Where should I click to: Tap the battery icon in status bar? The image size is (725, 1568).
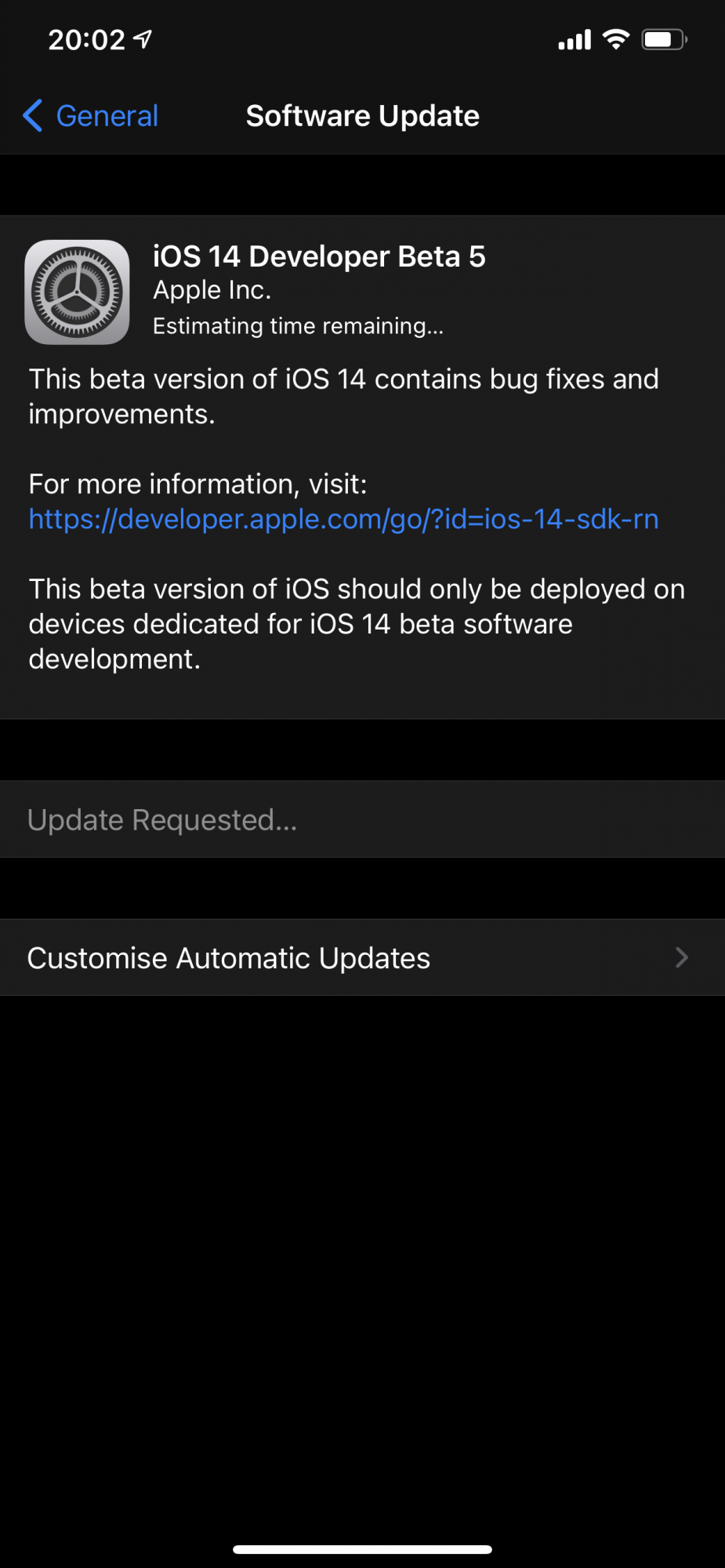pos(664,39)
